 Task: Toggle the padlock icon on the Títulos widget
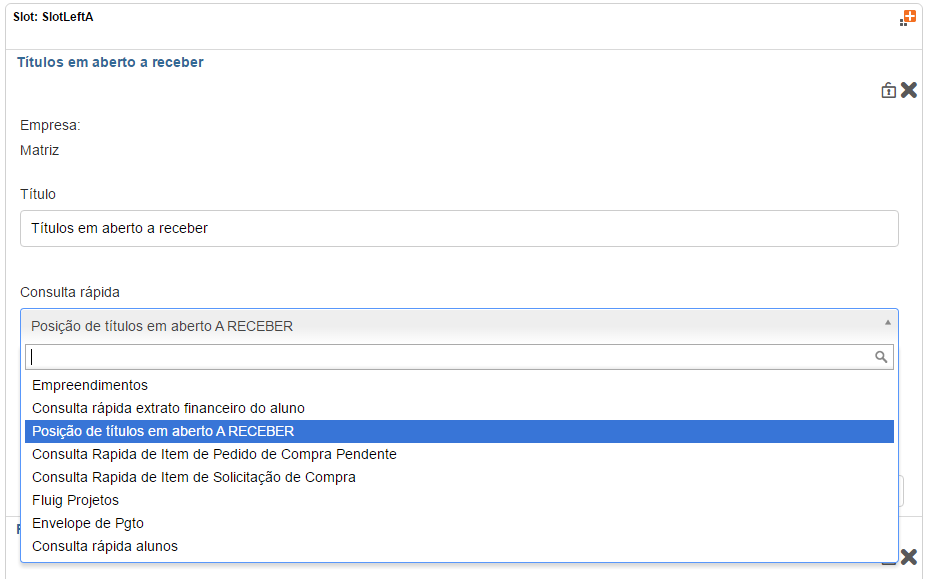click(888, 90)
